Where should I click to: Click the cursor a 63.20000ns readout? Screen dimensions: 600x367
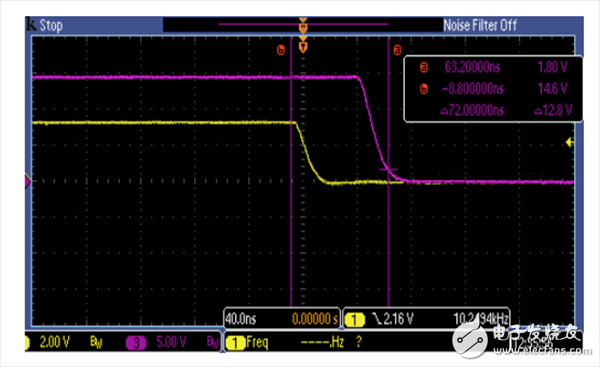pos(472,67)
